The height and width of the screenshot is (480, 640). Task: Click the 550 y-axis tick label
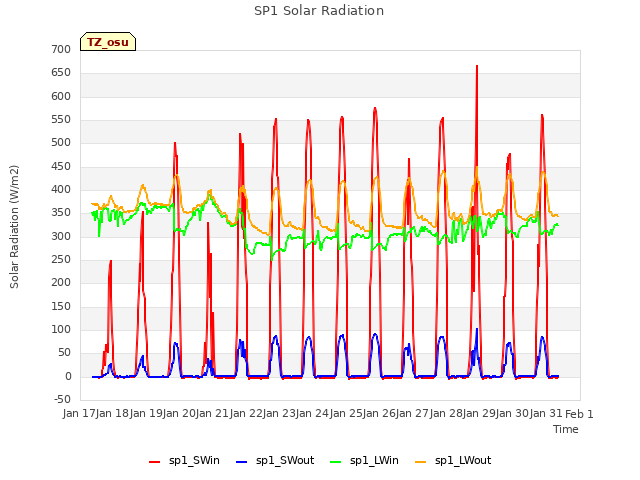click(x=61, y=120)
